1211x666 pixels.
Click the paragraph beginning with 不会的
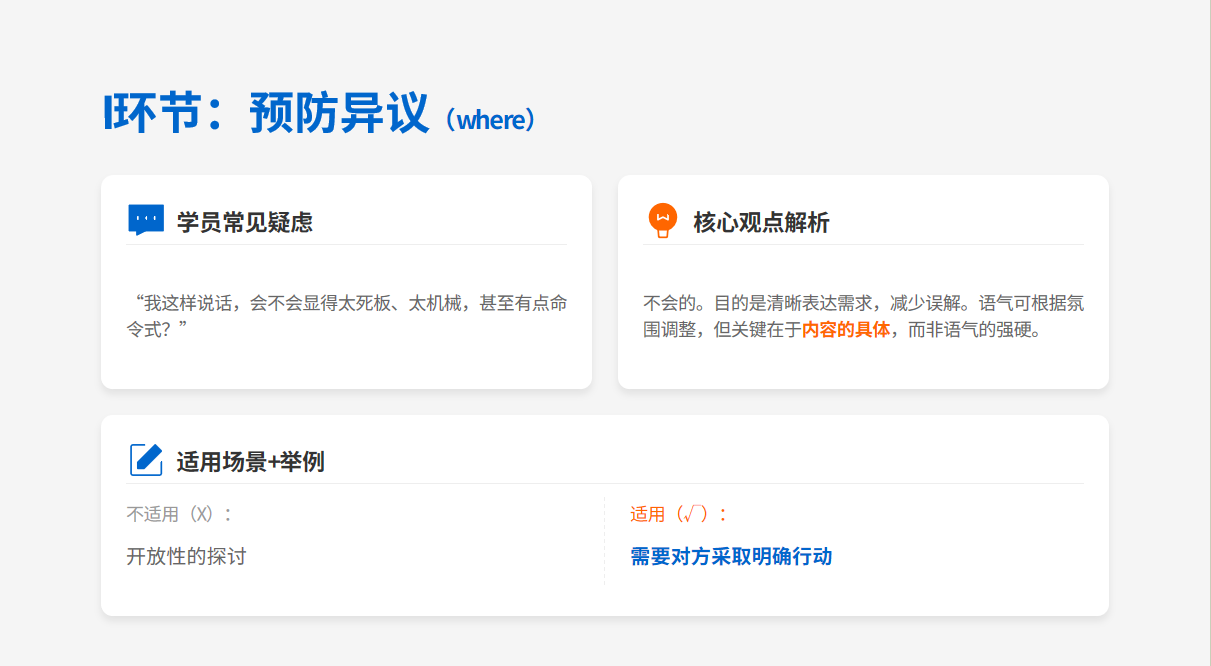[862, 304]
